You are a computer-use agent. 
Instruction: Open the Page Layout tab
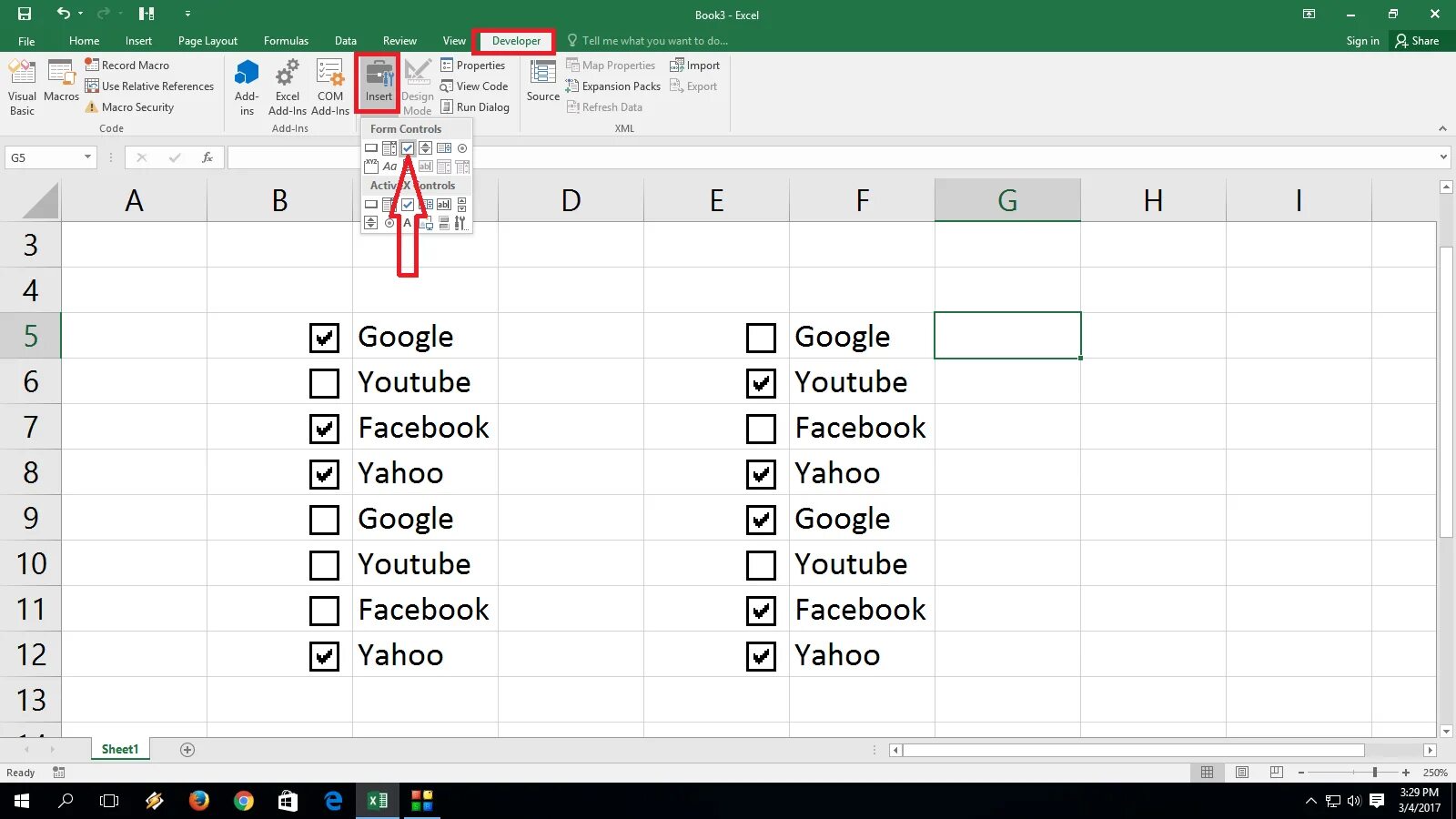pos(207,41)
